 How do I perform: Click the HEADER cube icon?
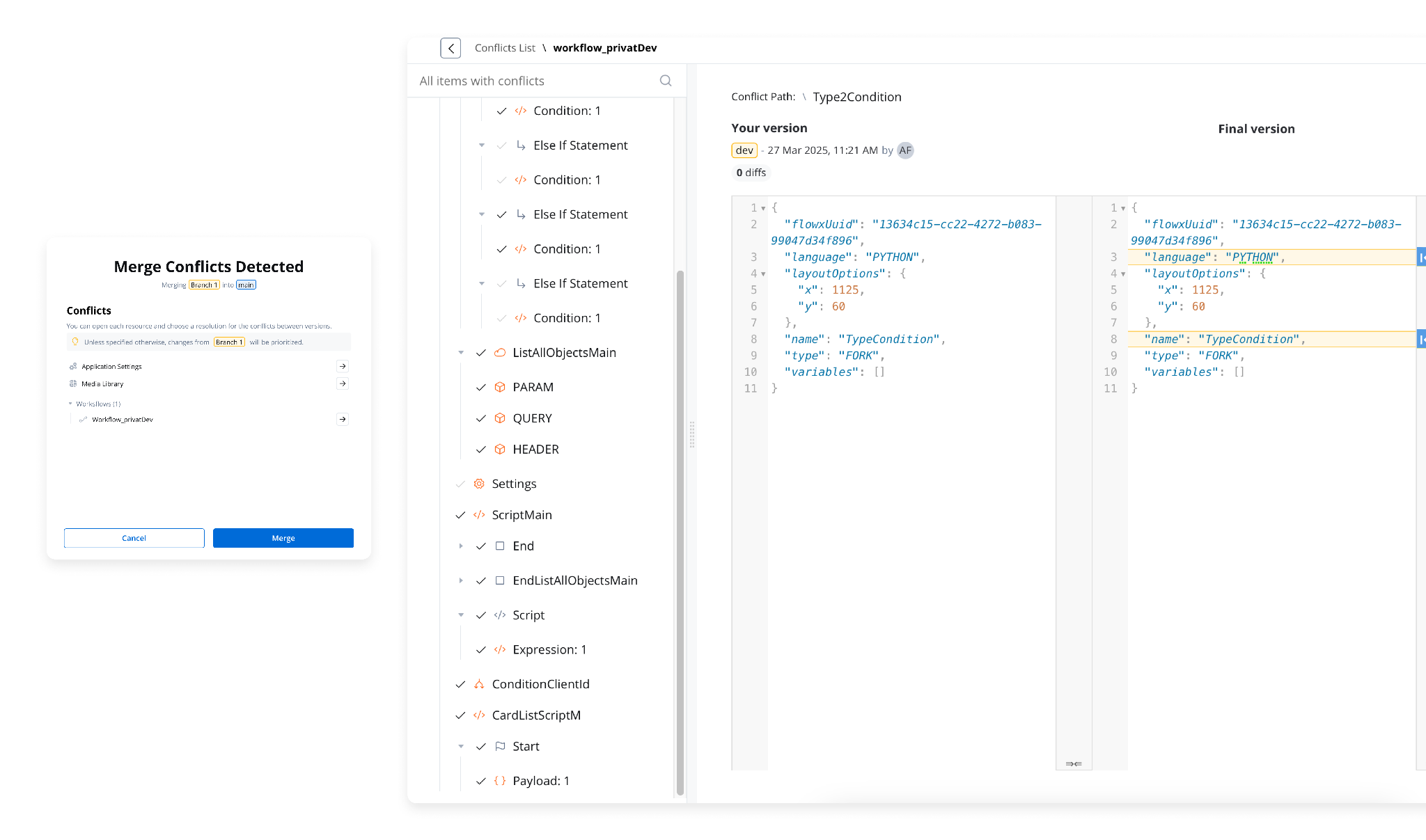pyautogui.click(x=500, y=450)
